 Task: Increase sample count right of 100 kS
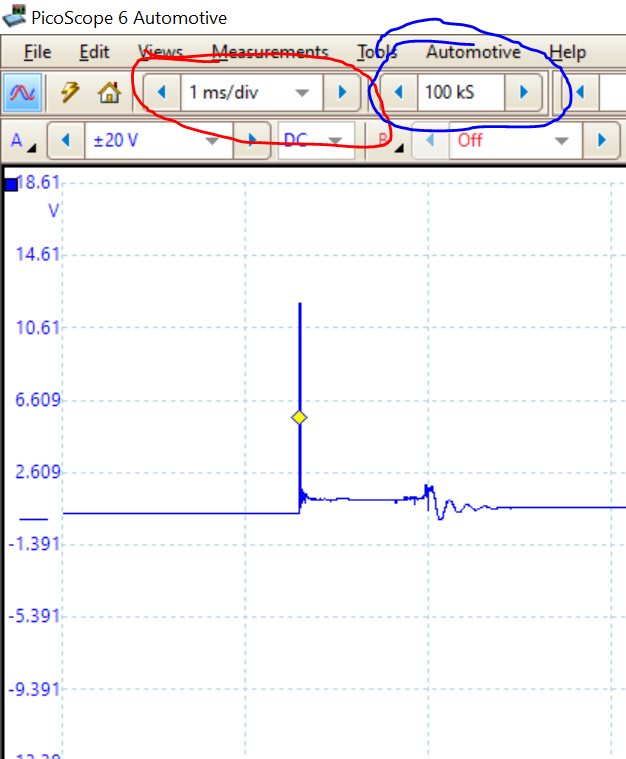coord(521,93)
